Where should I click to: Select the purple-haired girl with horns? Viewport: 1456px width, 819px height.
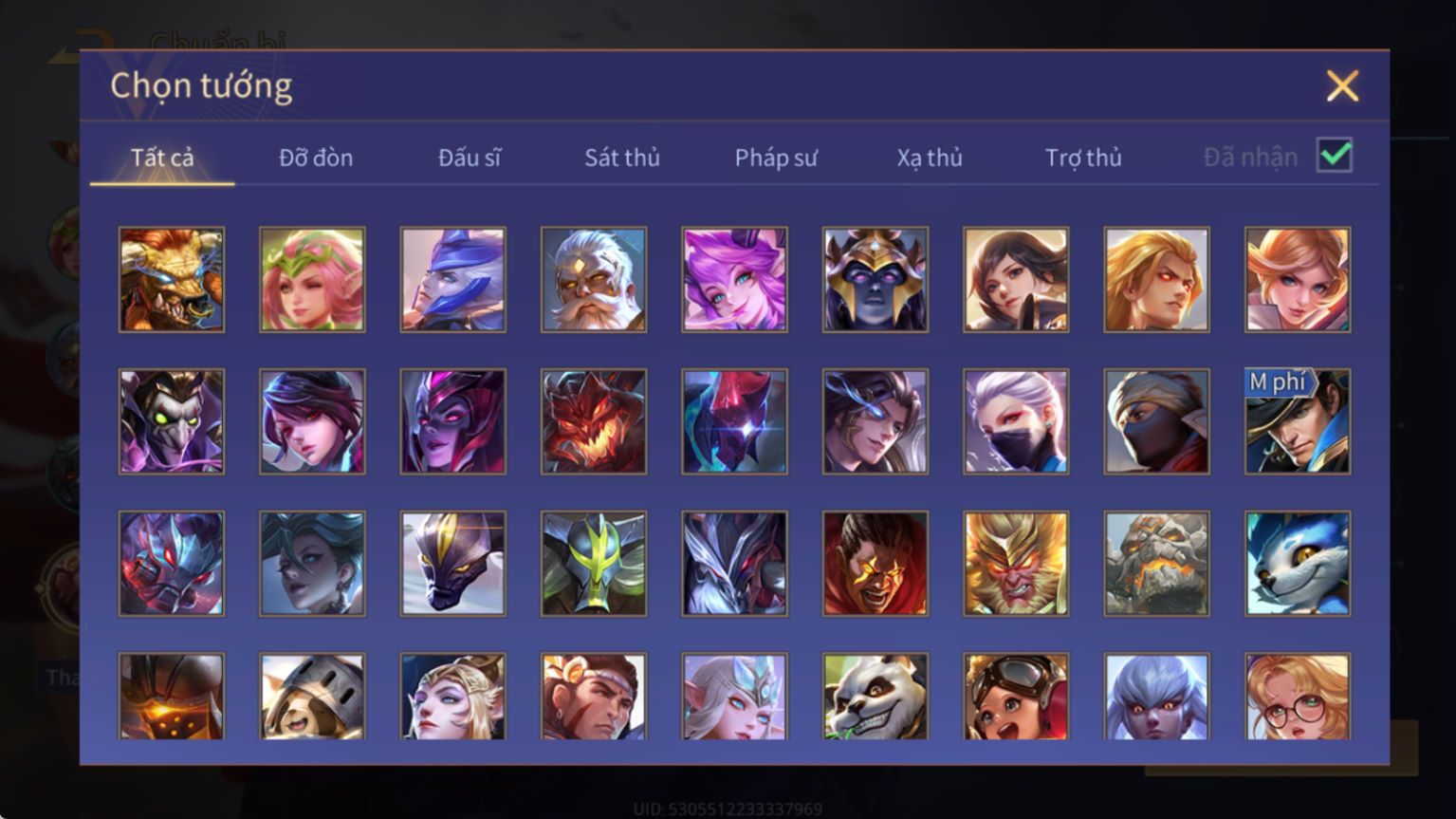pos(734,279)
